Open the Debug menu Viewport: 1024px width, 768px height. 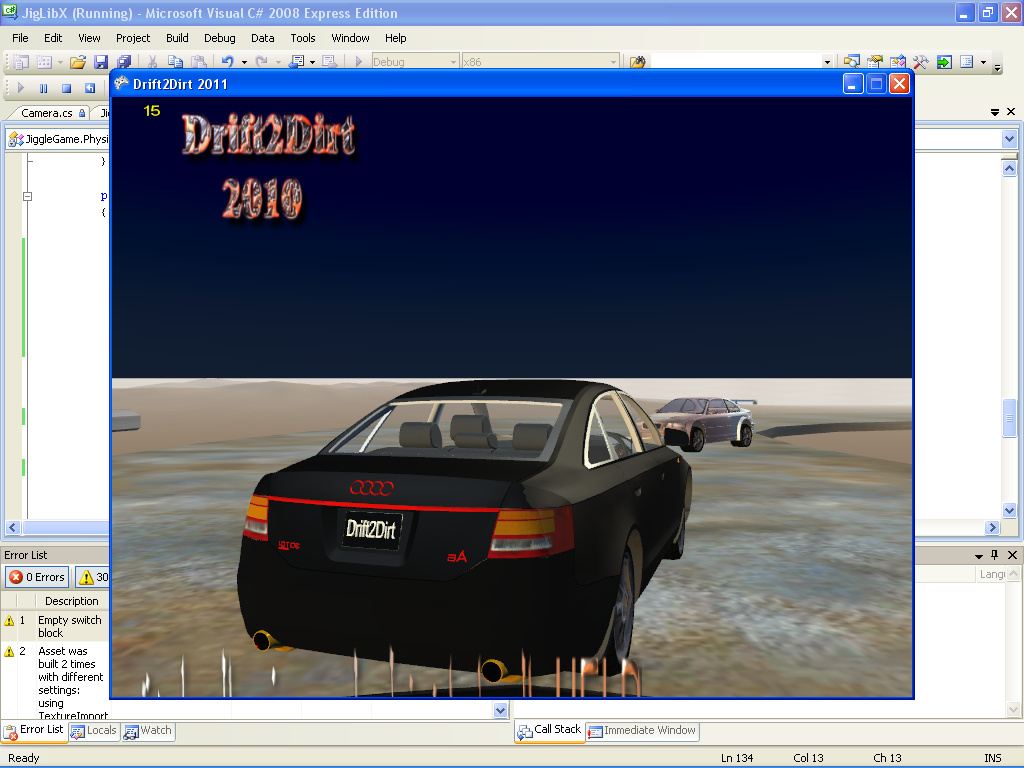pos(219,38)
